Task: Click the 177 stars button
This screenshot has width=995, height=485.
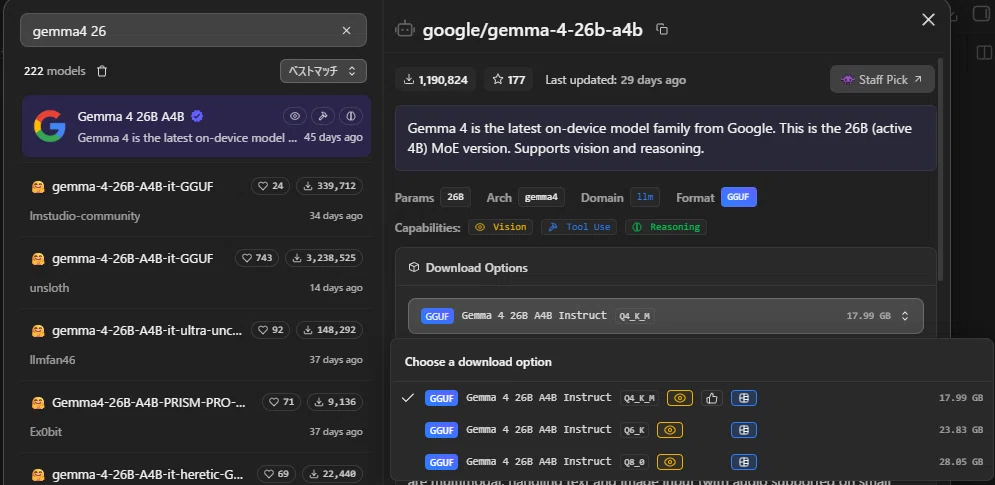Action: (x=509, y=80)
